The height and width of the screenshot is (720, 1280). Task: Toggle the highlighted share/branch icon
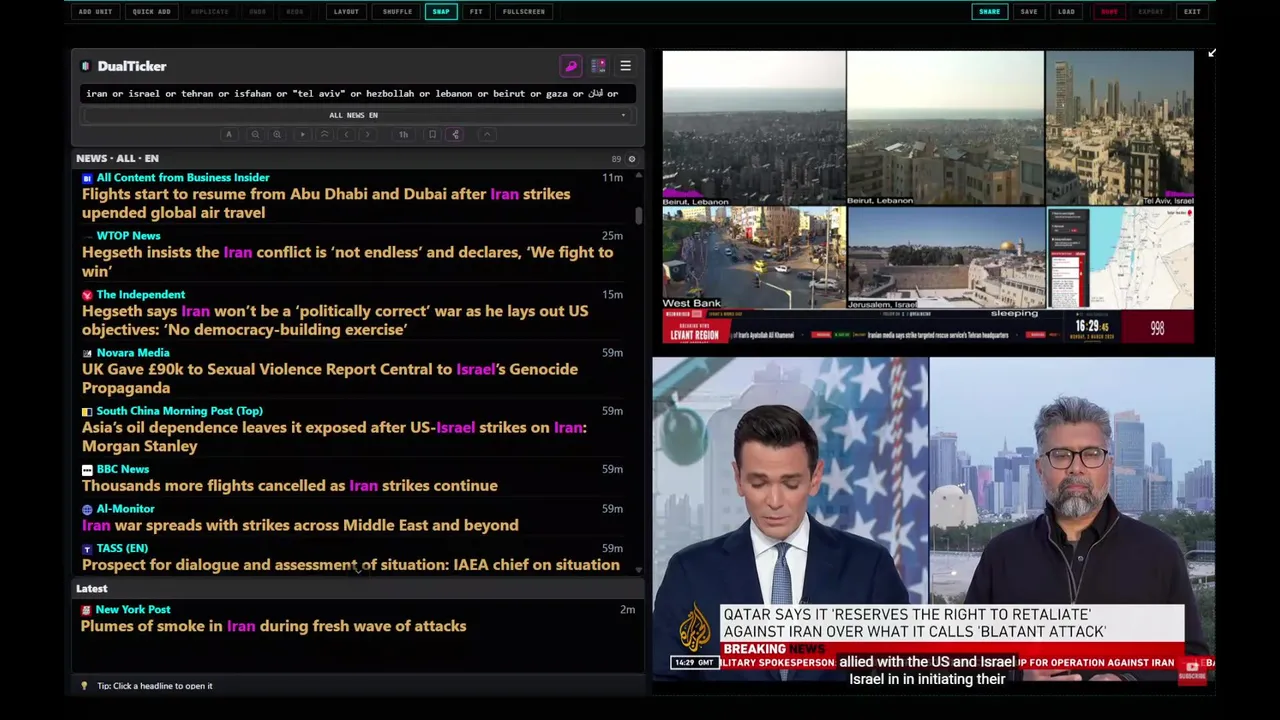[455, 135]
